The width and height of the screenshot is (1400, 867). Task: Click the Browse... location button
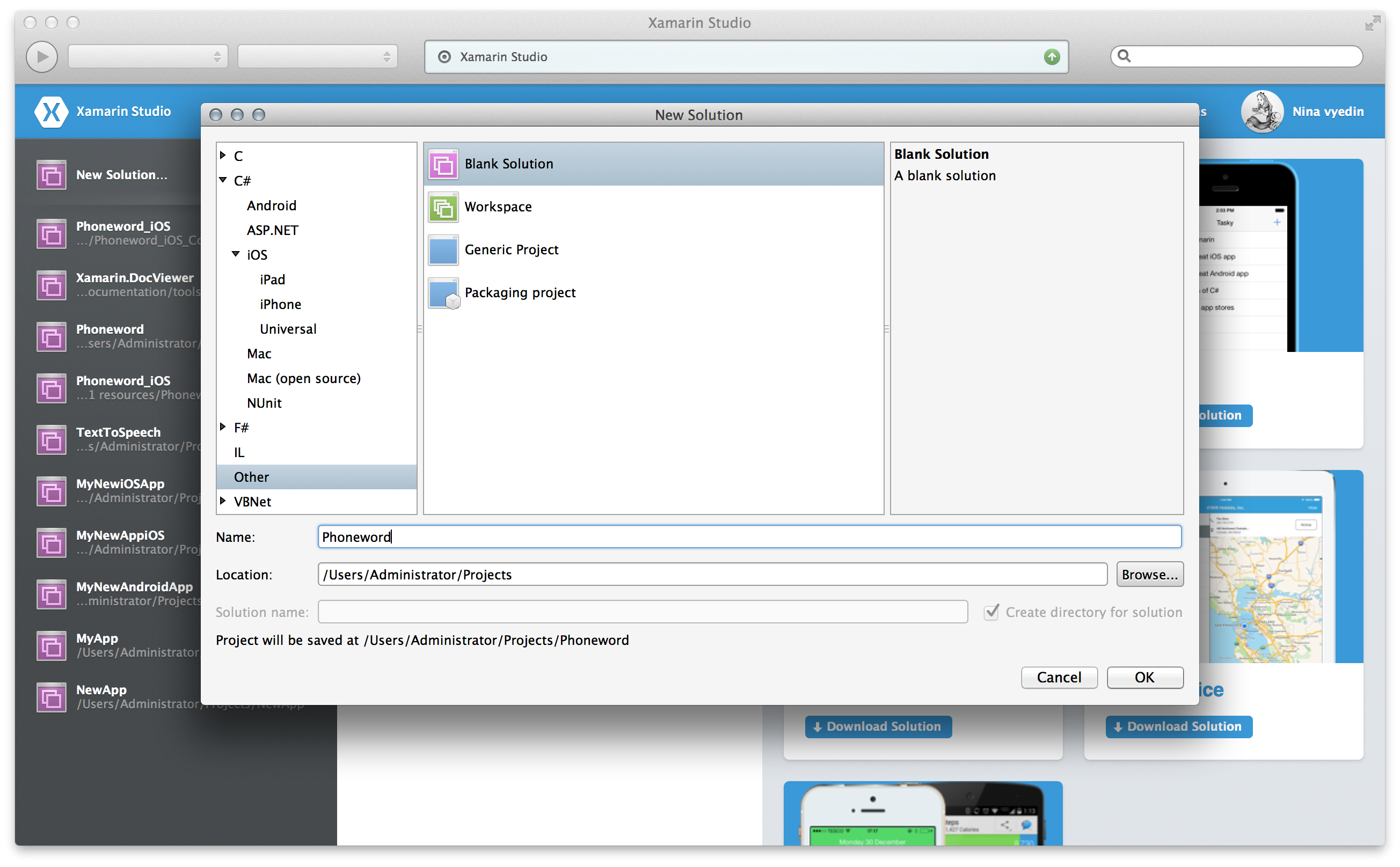[x=1149, y=575]
